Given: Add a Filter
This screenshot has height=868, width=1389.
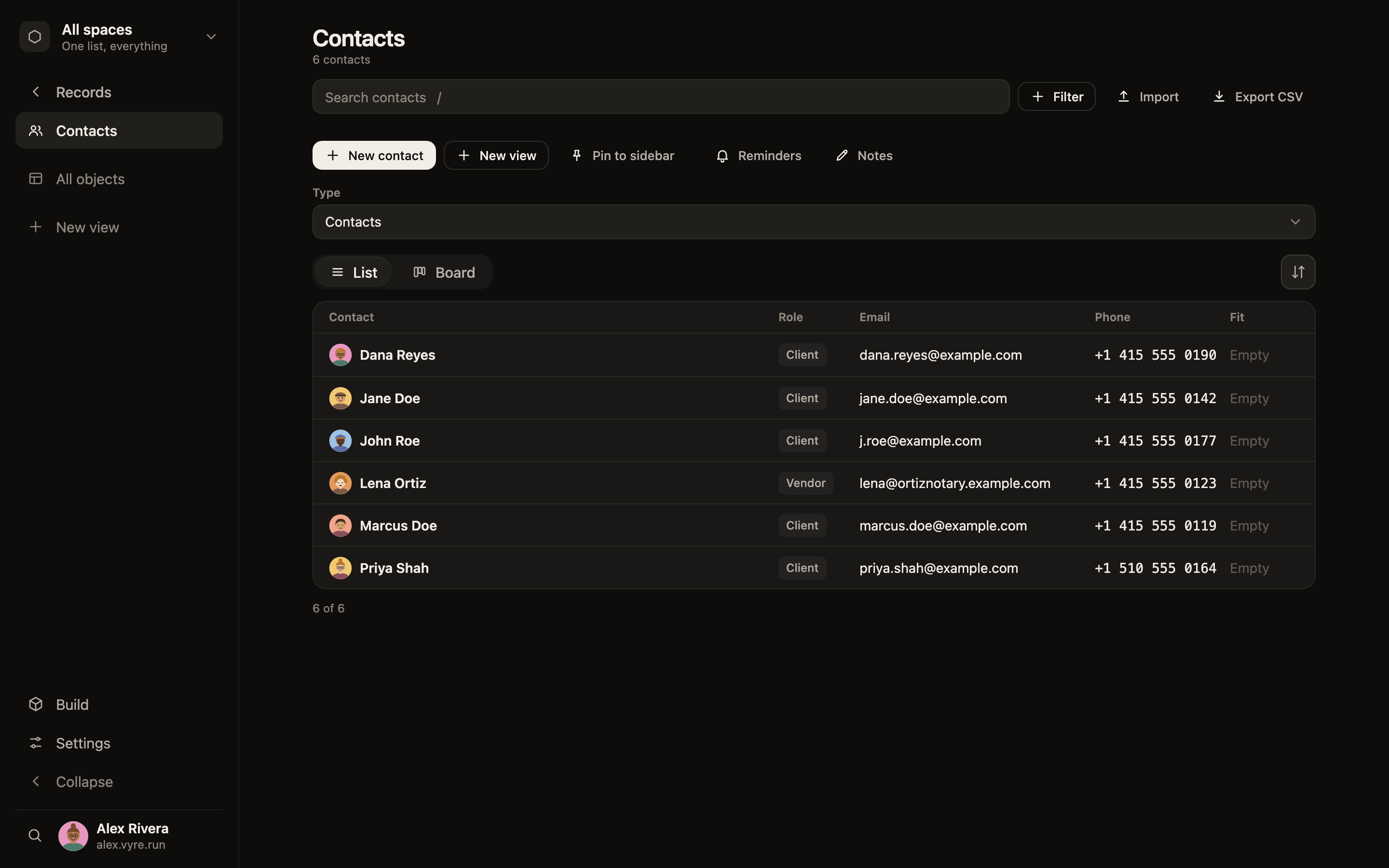Looking at the screenshot, I should click(1056, 96).
